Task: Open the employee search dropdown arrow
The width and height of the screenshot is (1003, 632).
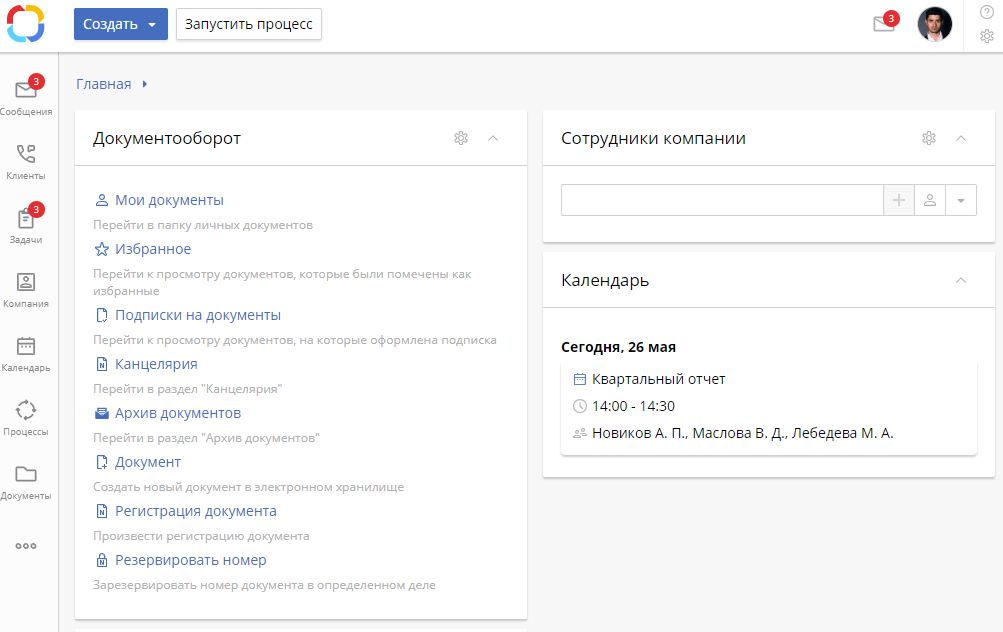Action: coord(961,200)
